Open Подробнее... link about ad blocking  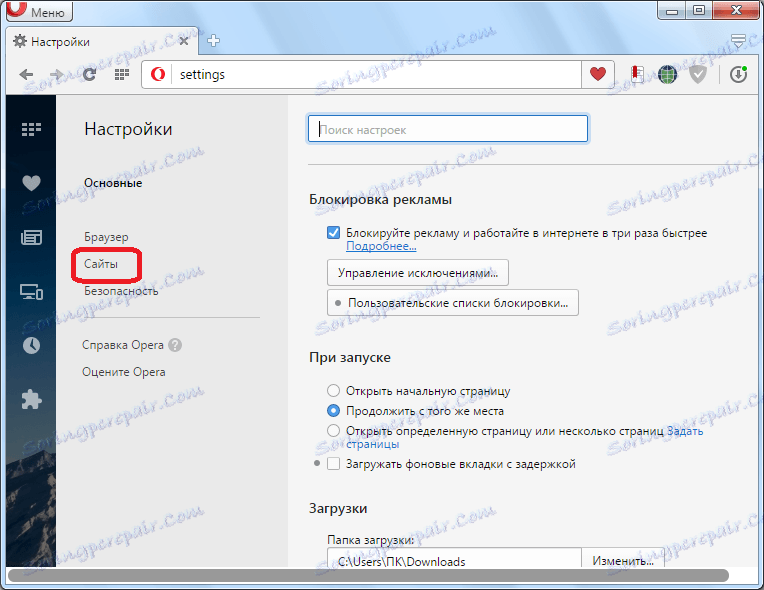coord(381,246)
